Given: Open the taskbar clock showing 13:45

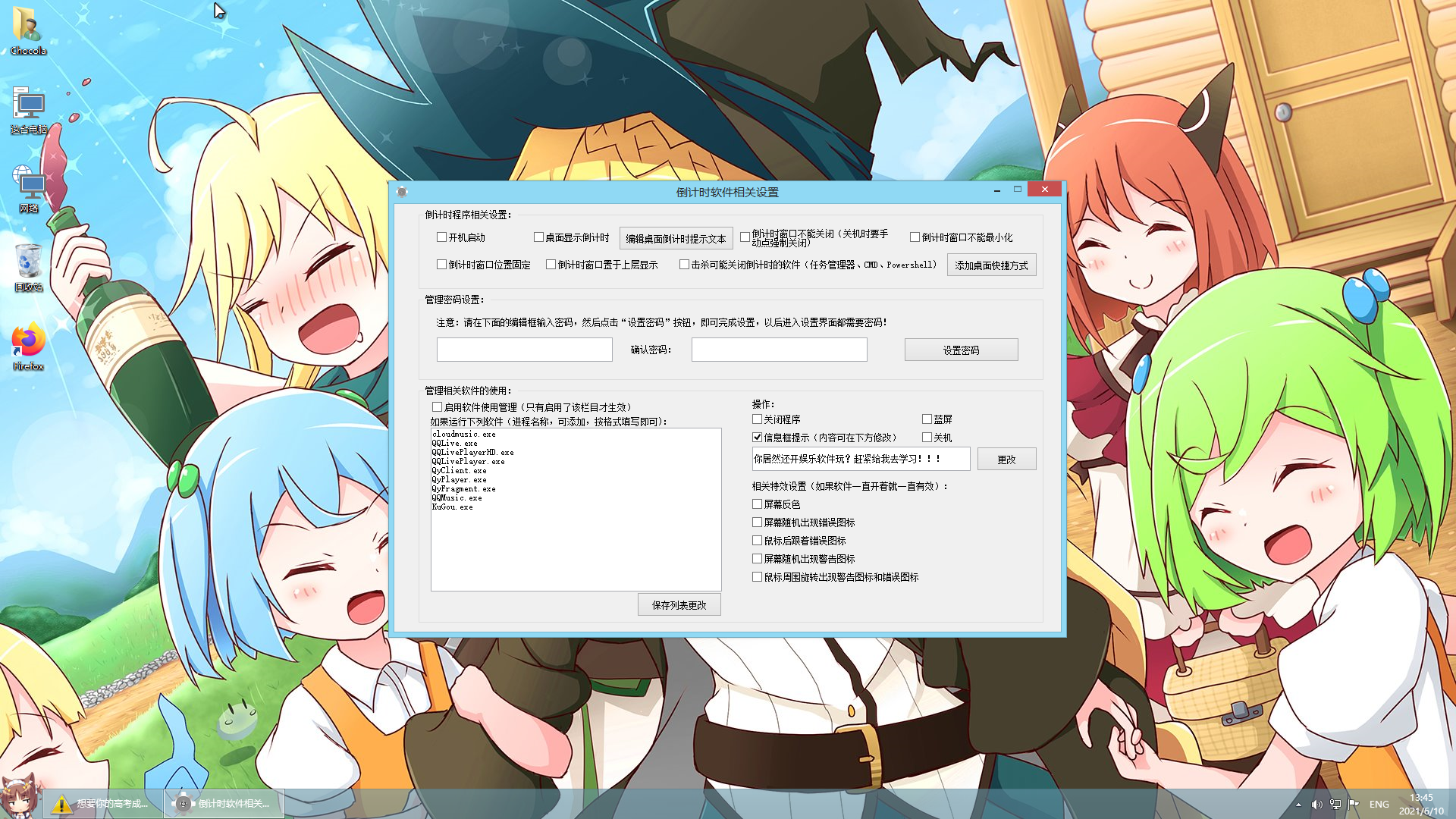Looking at the screenshot, I should pos(1421,804).
